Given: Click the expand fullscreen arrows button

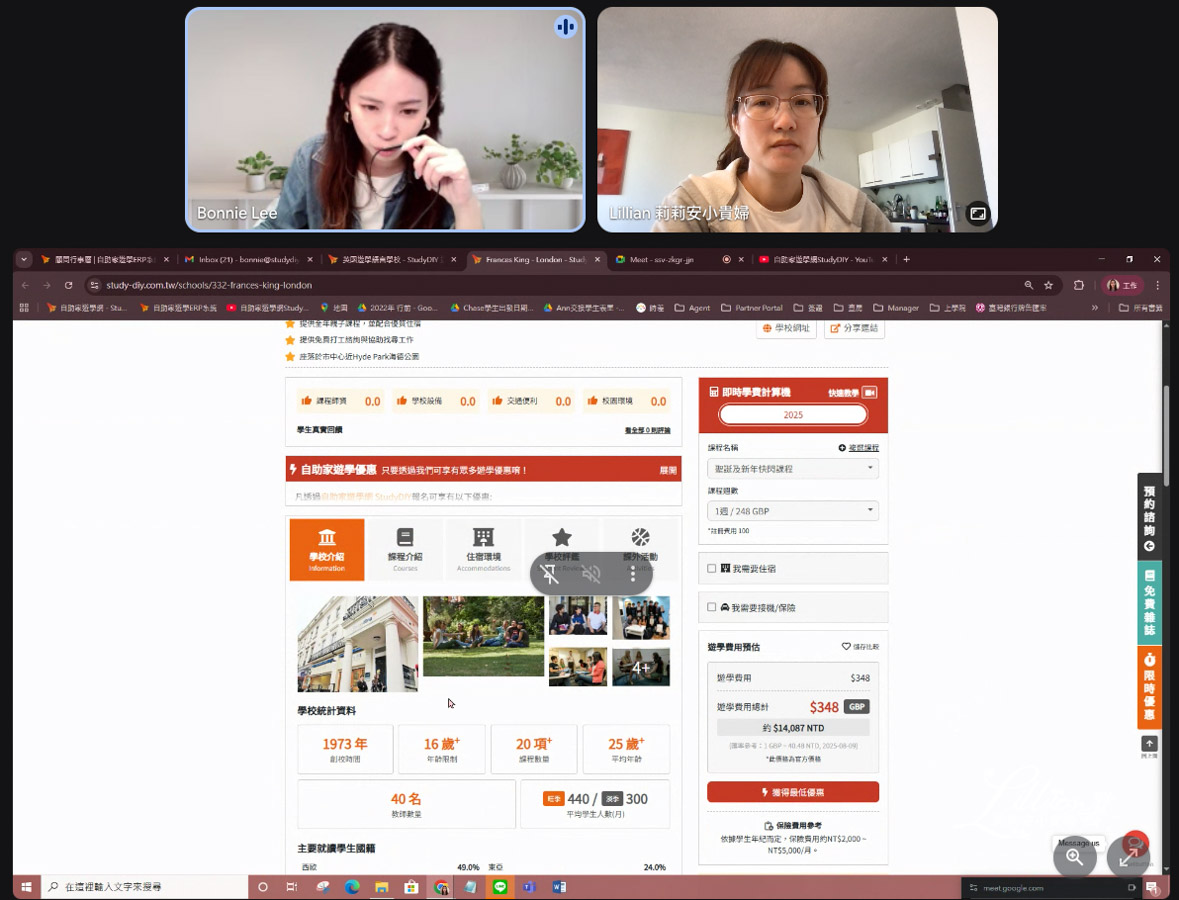Looking at the screenshot, I should pyautogui.click(x=1128, y=857).
